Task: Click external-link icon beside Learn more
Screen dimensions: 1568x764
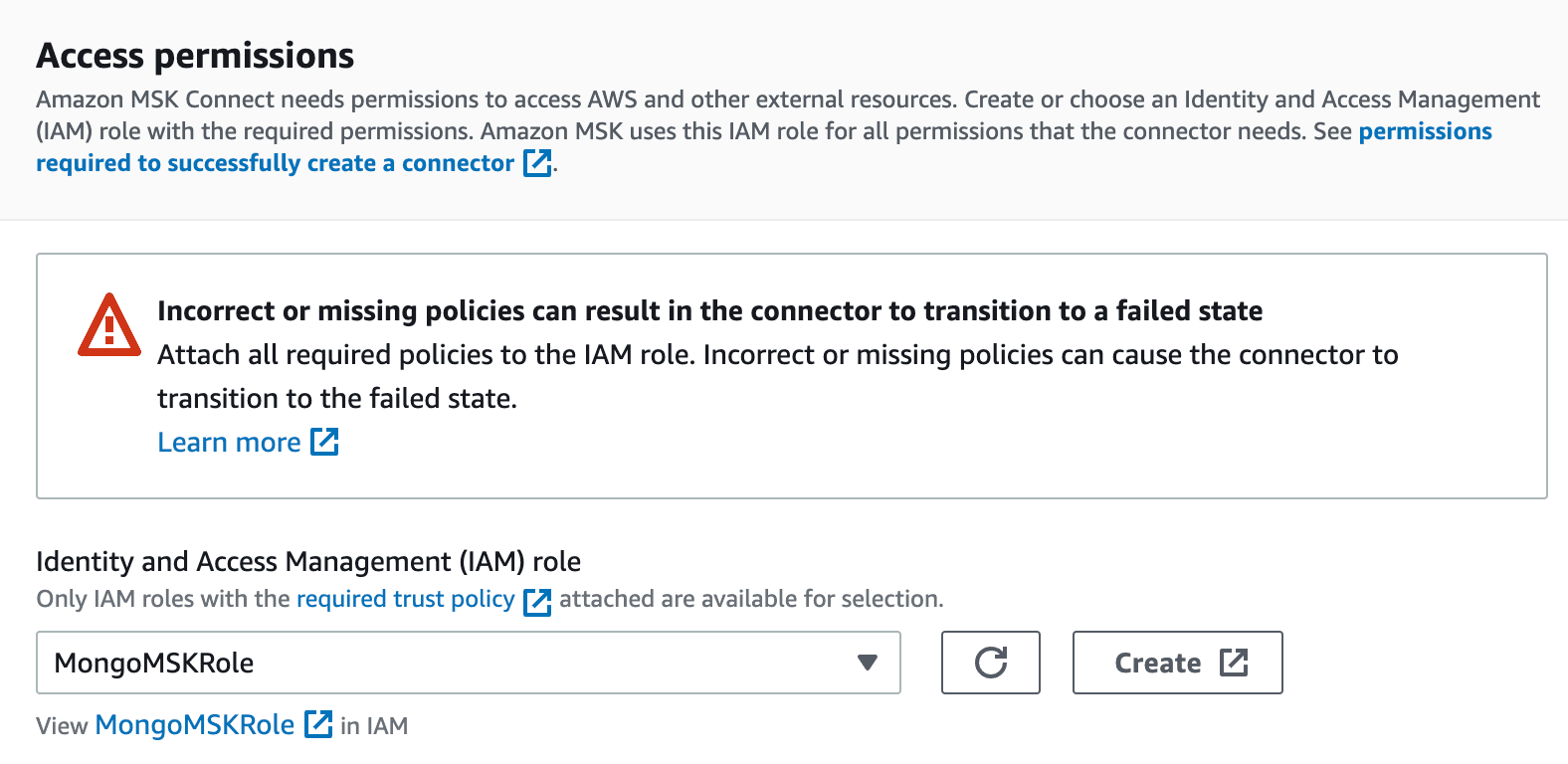Action: [324, 442]
